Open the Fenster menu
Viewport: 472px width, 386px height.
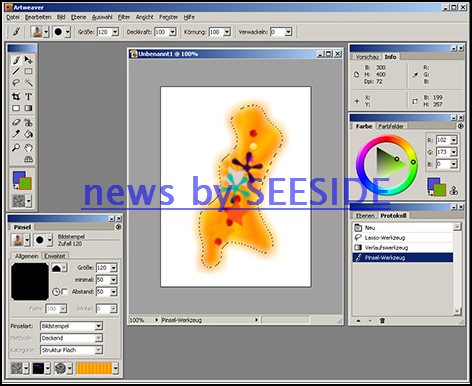point(168,17)
